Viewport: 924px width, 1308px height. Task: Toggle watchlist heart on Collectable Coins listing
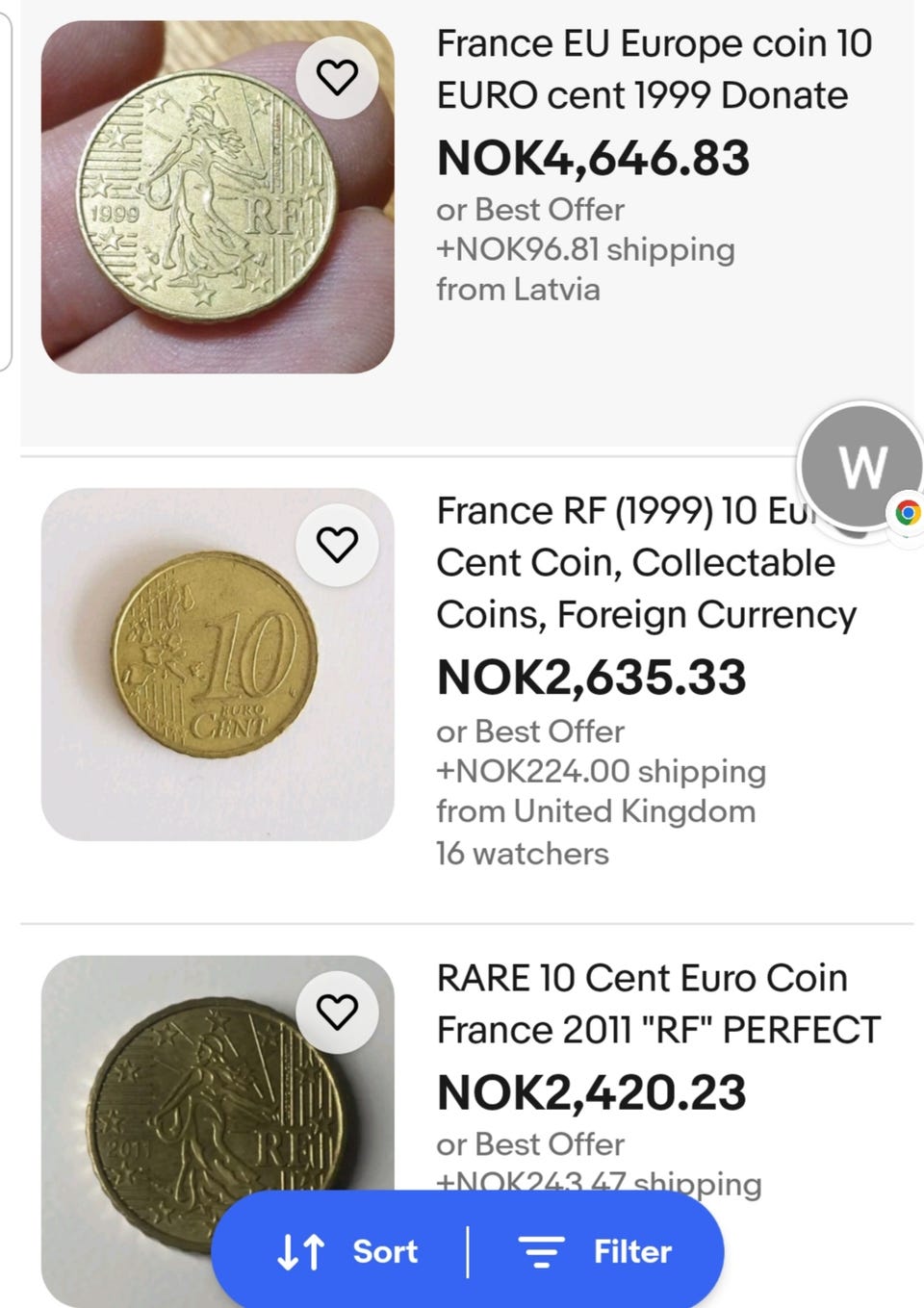tap(337, 545)
